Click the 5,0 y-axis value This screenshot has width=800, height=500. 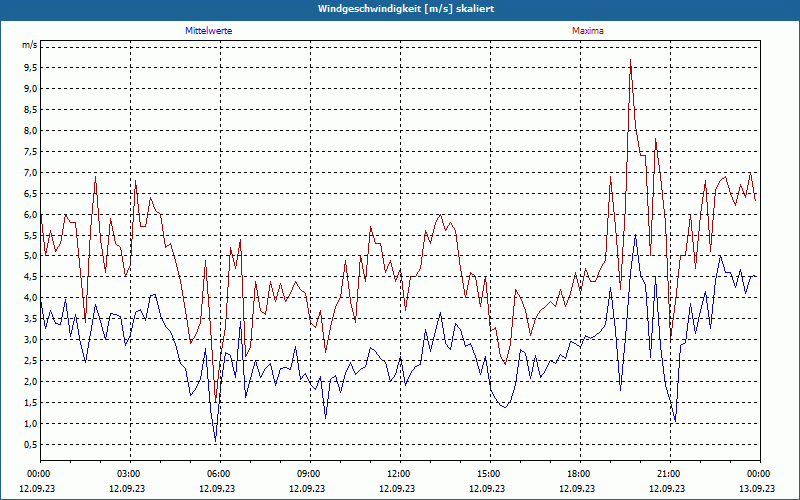point(31,256)
